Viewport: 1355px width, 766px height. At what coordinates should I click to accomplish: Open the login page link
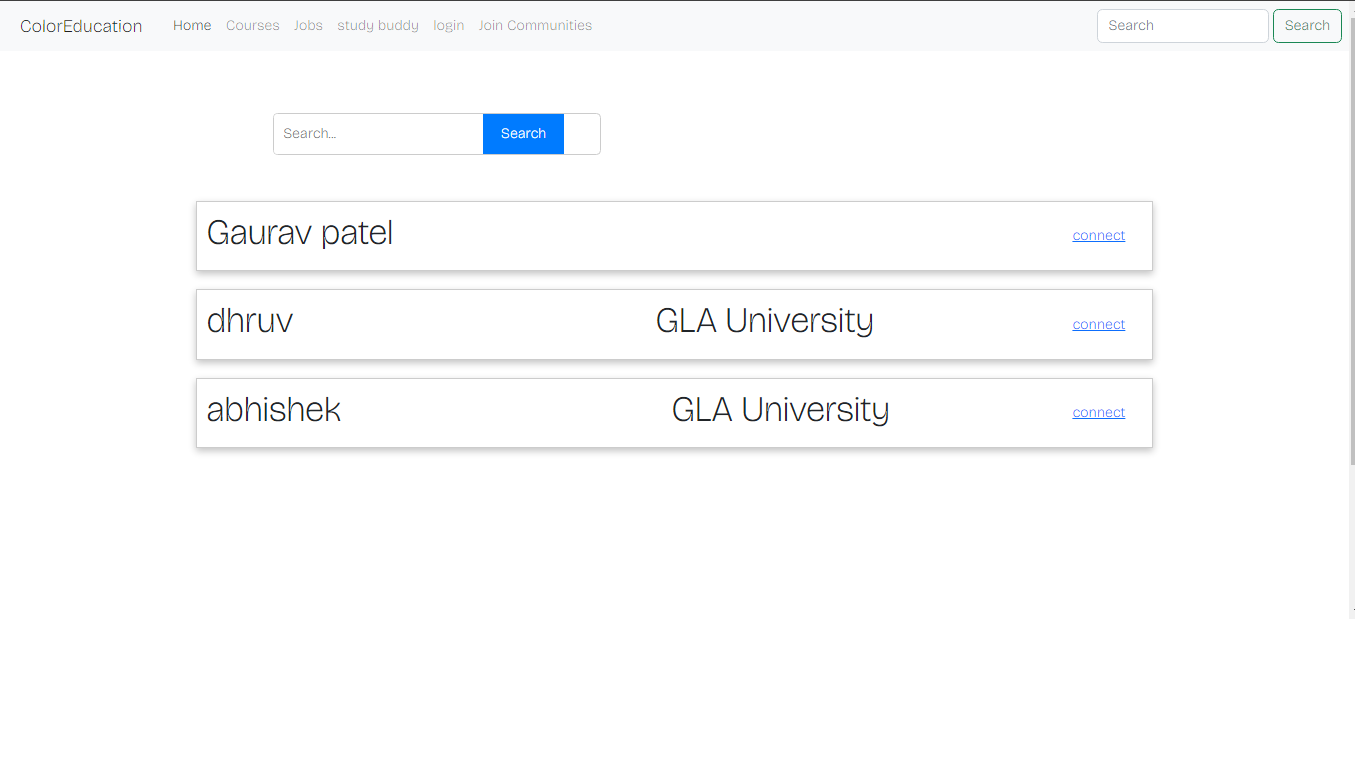448,25
